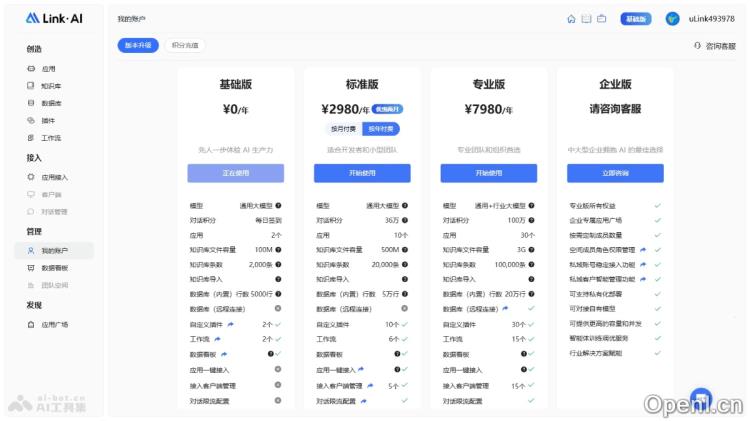Image resolution: width=750 pixels, height=421 pixels.
Task: Click arrow beside 专业版 数据库（远程连接）
Action: click(505, 309)
